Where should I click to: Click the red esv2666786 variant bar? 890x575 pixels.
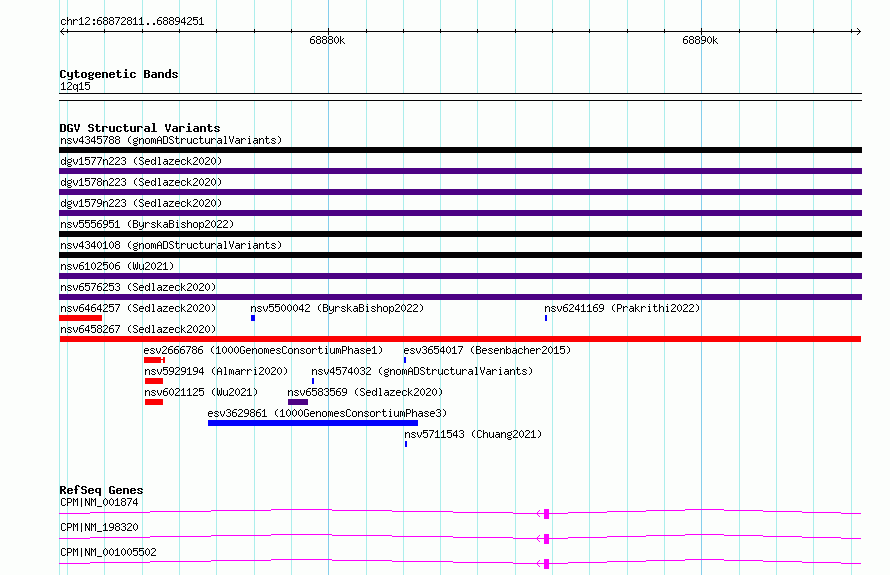point(154,360)
